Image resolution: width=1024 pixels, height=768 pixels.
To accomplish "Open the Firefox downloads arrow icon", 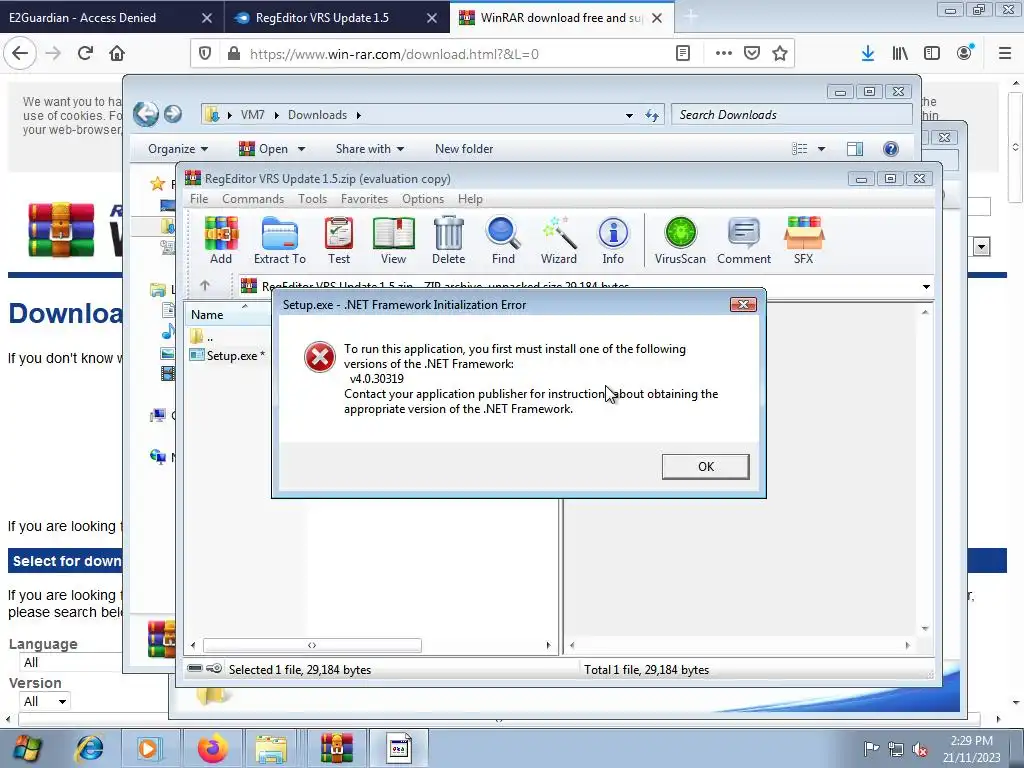I will [867, 54].
